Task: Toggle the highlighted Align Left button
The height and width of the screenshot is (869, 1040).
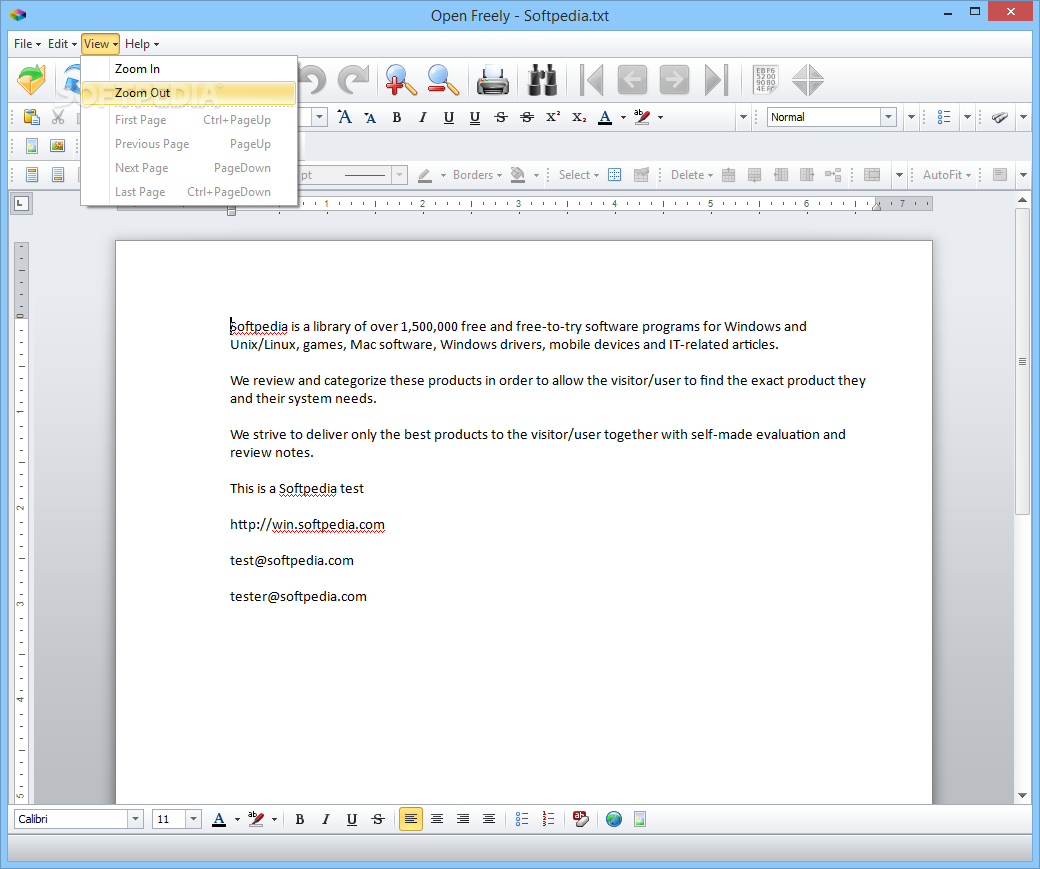Action: point(411,819)
